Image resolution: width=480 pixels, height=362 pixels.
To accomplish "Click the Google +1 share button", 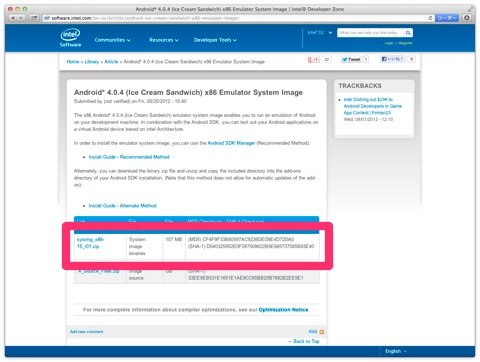I will tap(313, 59).
